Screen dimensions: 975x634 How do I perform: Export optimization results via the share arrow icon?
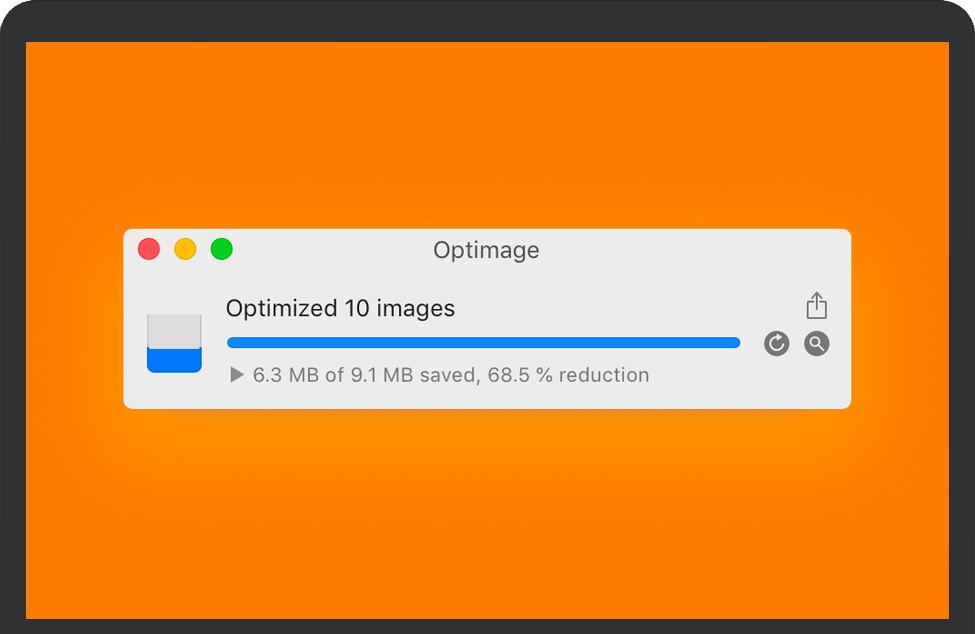pos(816,305)
